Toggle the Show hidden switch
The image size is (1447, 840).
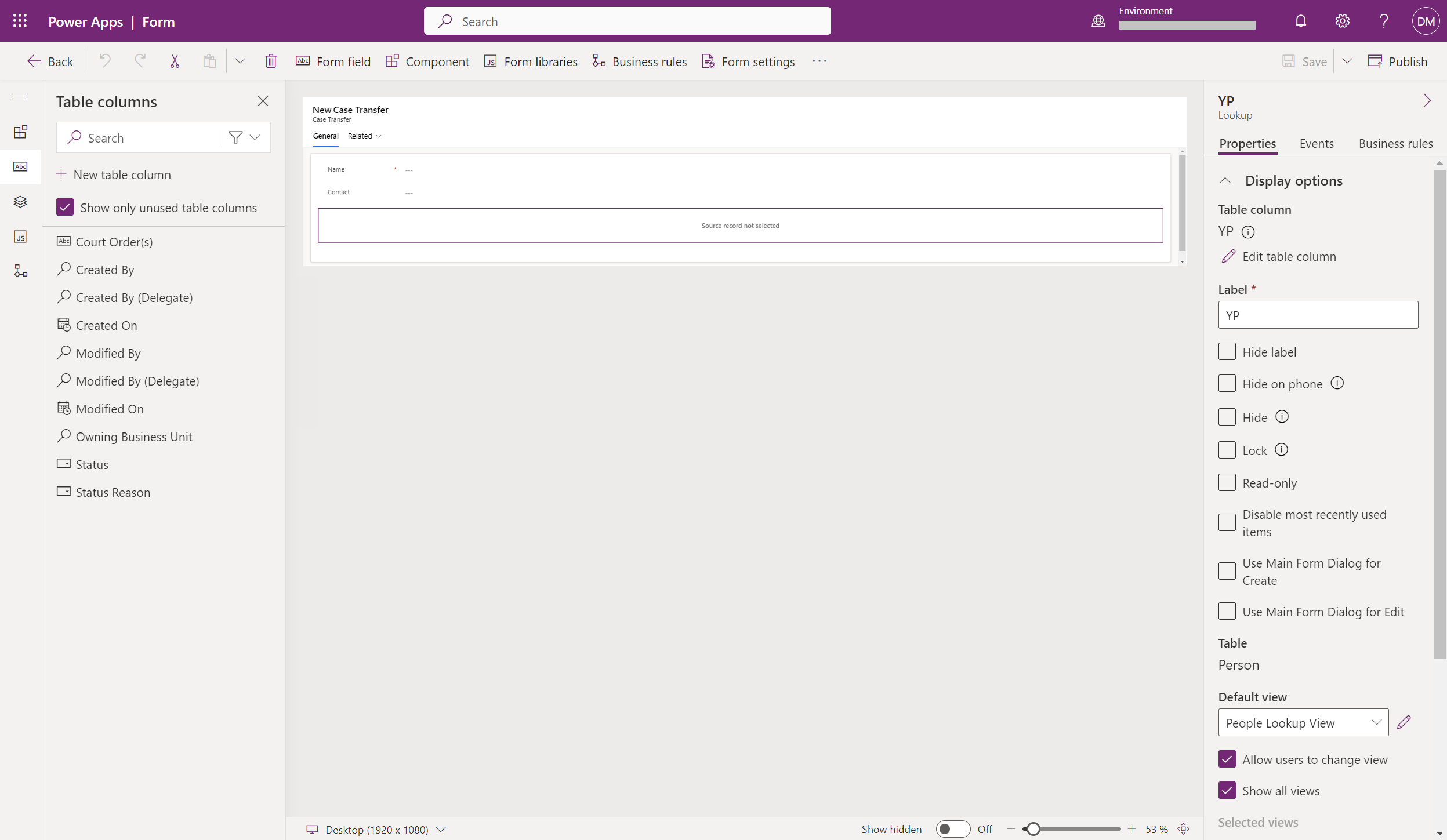952,829
